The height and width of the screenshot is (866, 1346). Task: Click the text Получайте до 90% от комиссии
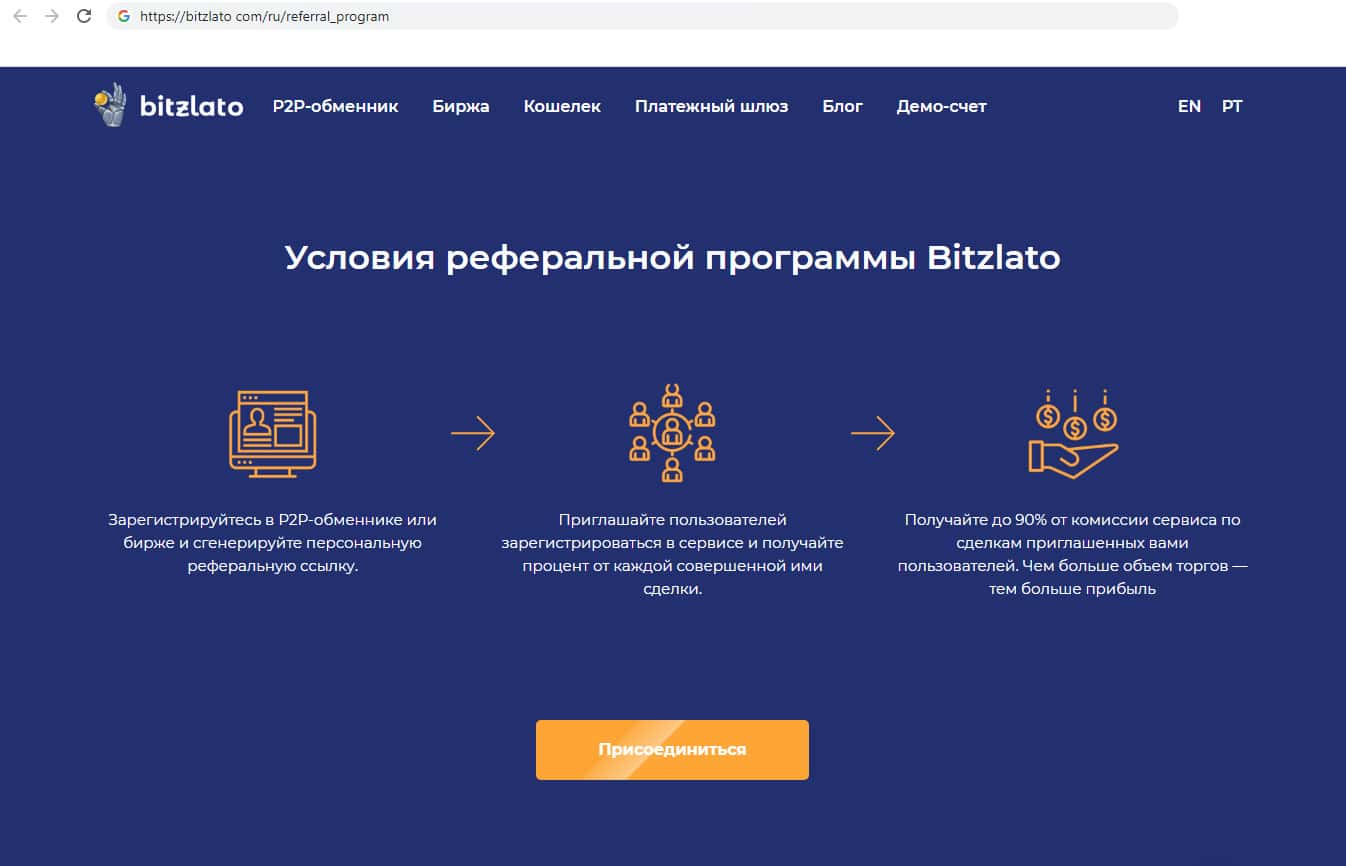[x=1073, y=554]
